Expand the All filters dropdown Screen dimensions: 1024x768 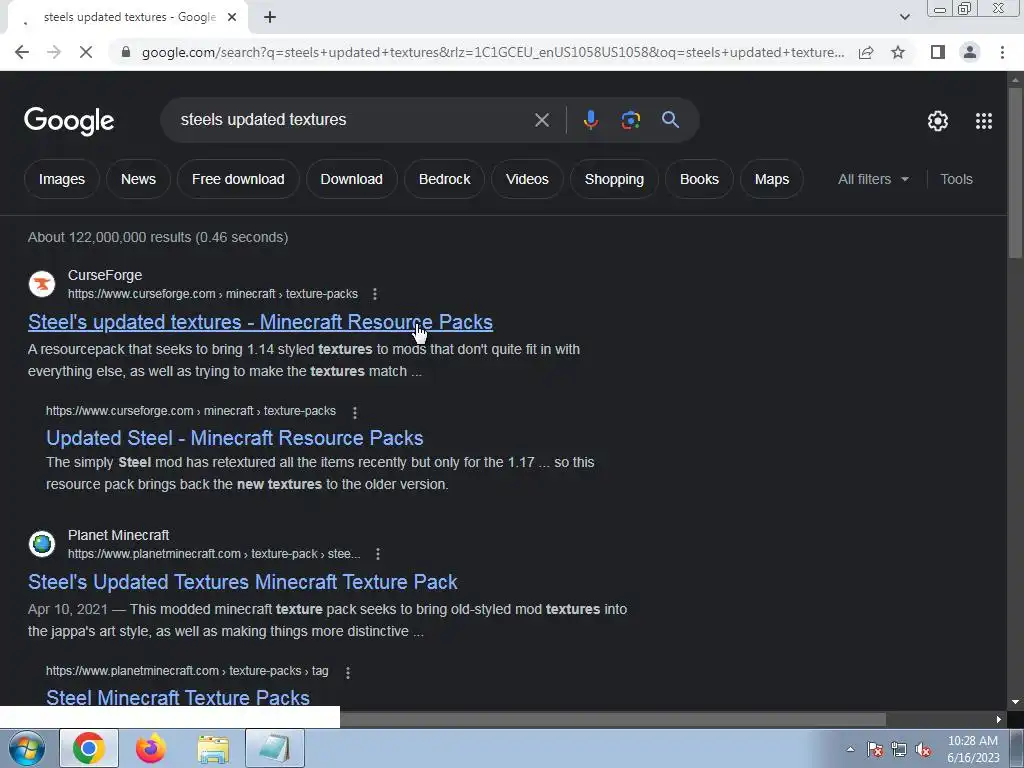873,179
